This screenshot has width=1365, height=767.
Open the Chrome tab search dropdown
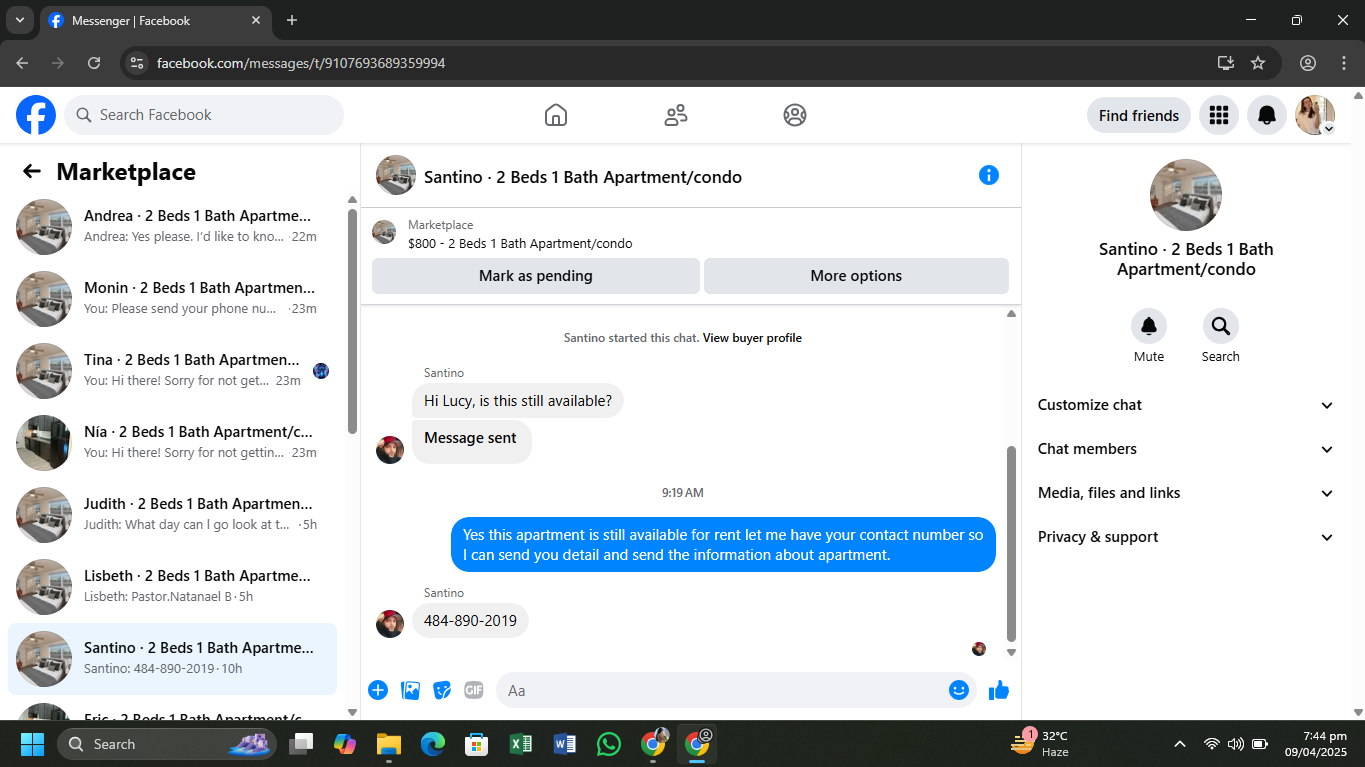pyautogui.click(x=19, y=20)
